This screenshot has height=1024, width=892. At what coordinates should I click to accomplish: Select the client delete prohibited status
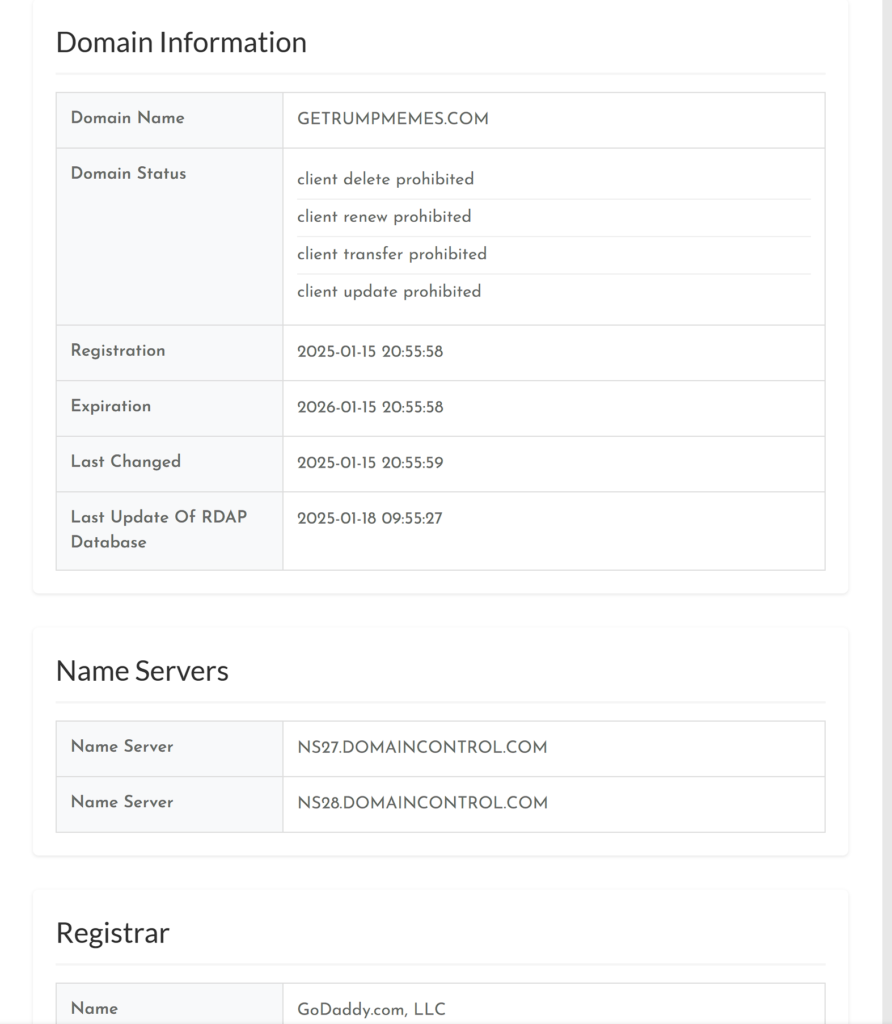coord(385,179)
